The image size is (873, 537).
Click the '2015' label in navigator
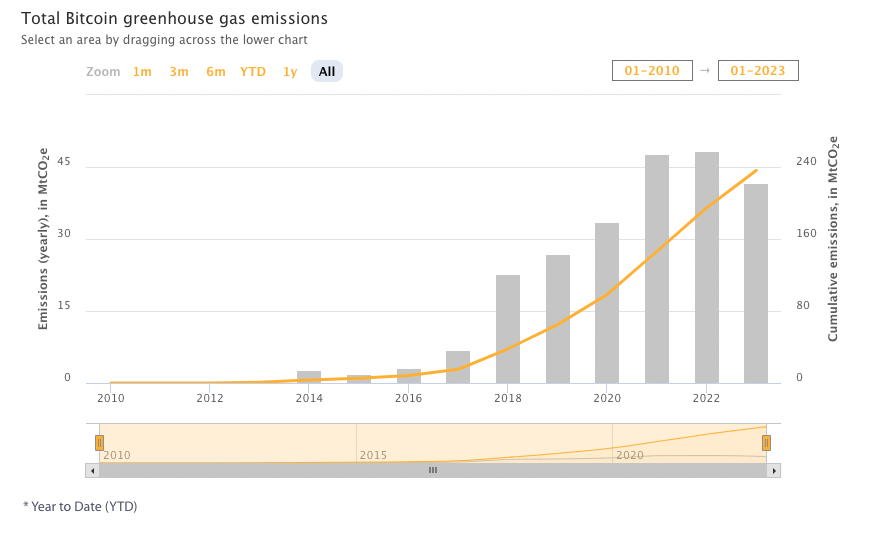(x=373, y=455)
